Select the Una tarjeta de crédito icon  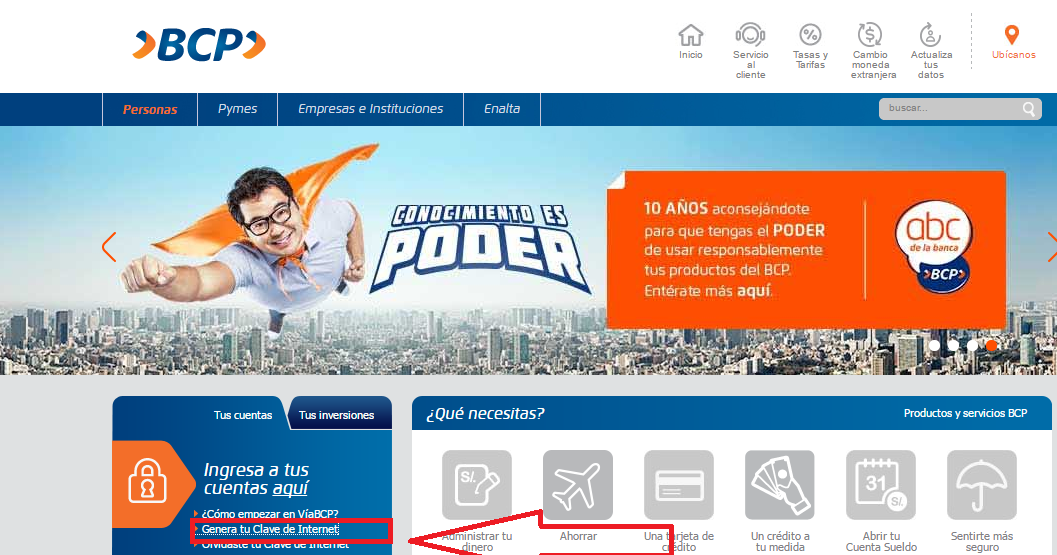pos(679,485)
